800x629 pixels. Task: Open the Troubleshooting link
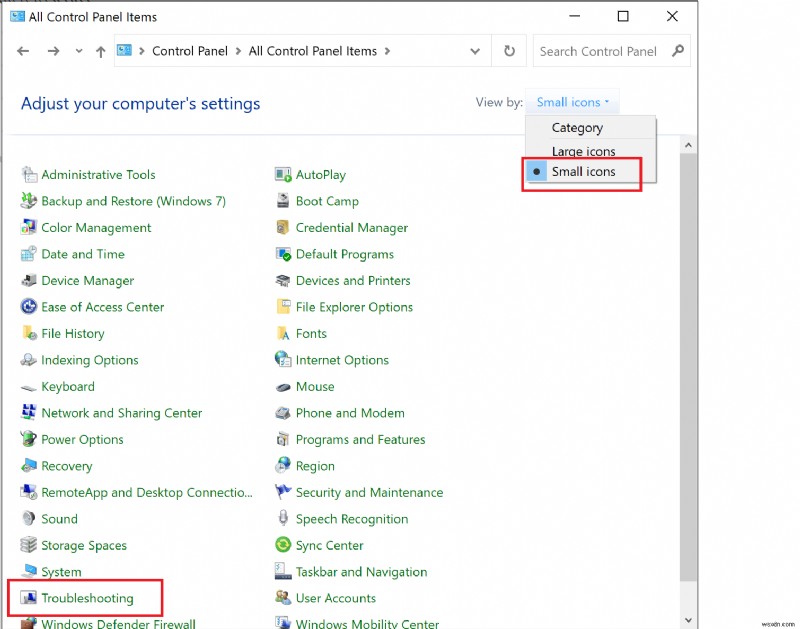click(x=87, y=598)
